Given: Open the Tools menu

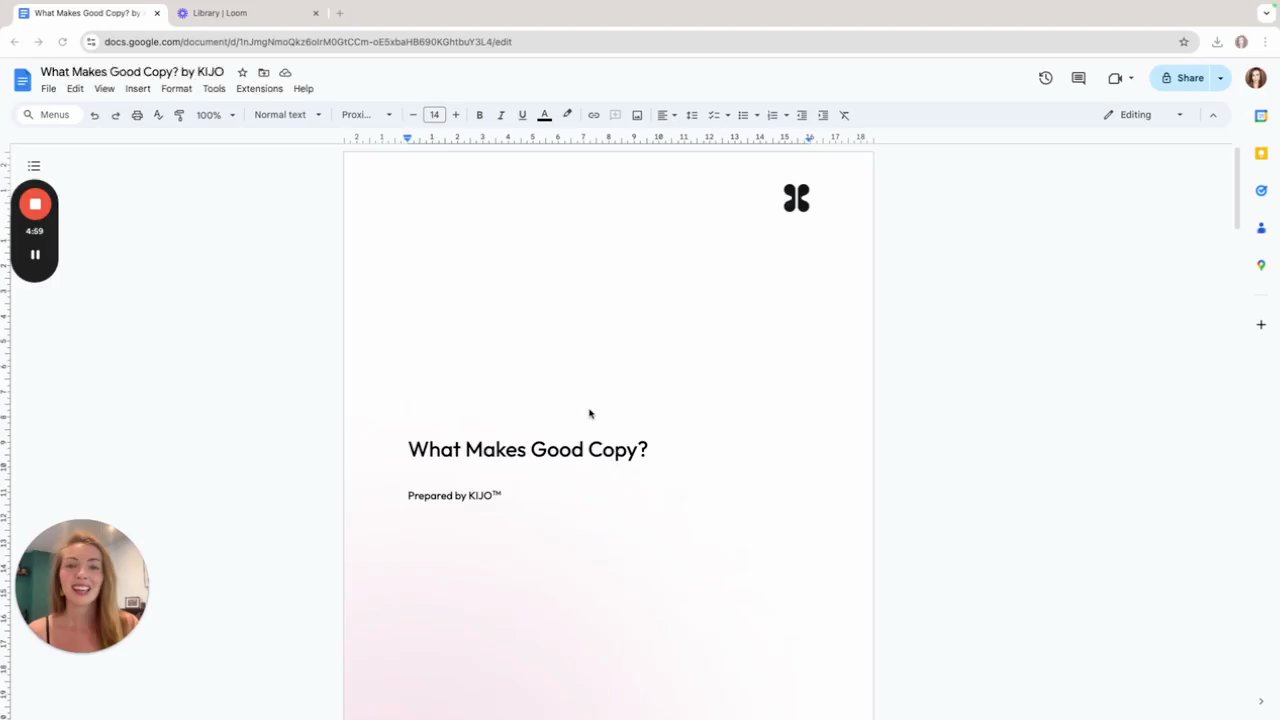Looking at the screenshot, I should point(214,89).
